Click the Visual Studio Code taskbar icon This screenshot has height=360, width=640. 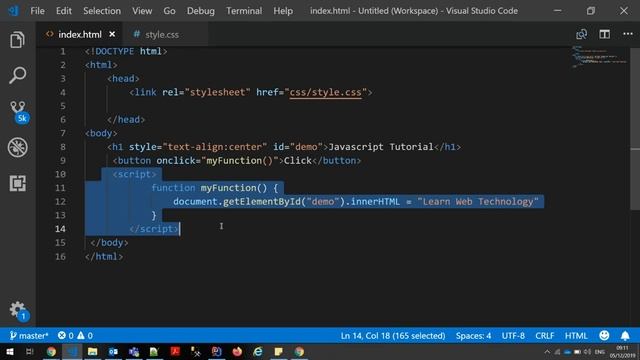(72, 351)
